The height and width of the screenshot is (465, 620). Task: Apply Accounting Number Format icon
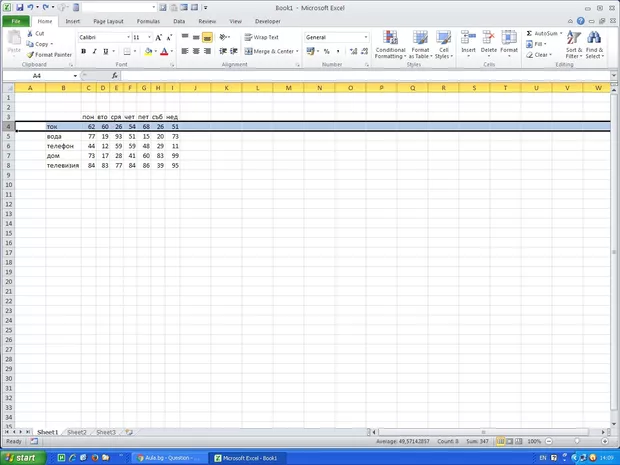310,51
